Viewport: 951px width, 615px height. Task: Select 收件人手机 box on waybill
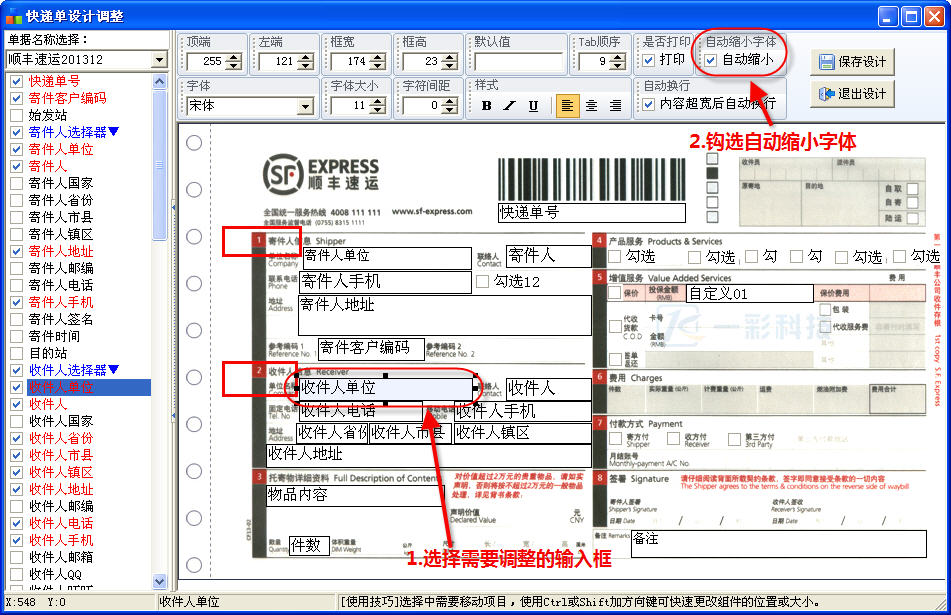(523, 411)
